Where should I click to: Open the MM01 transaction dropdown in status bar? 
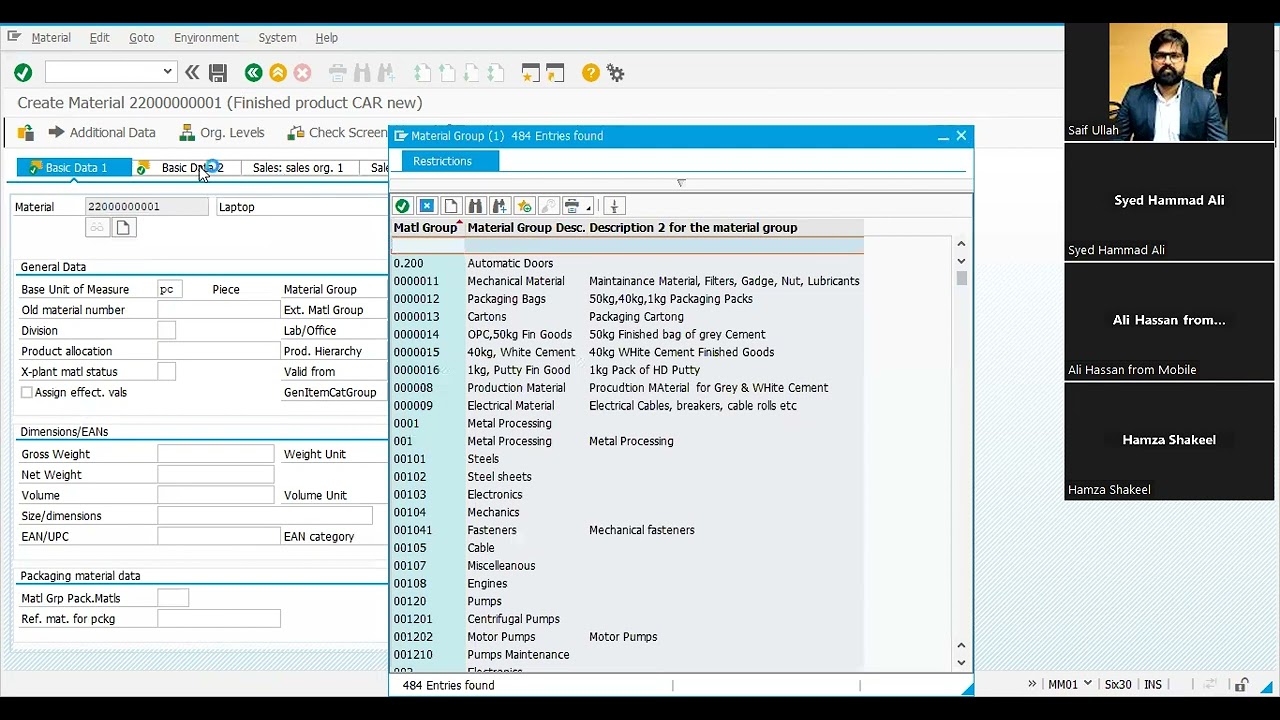(x=1088, y=685)
